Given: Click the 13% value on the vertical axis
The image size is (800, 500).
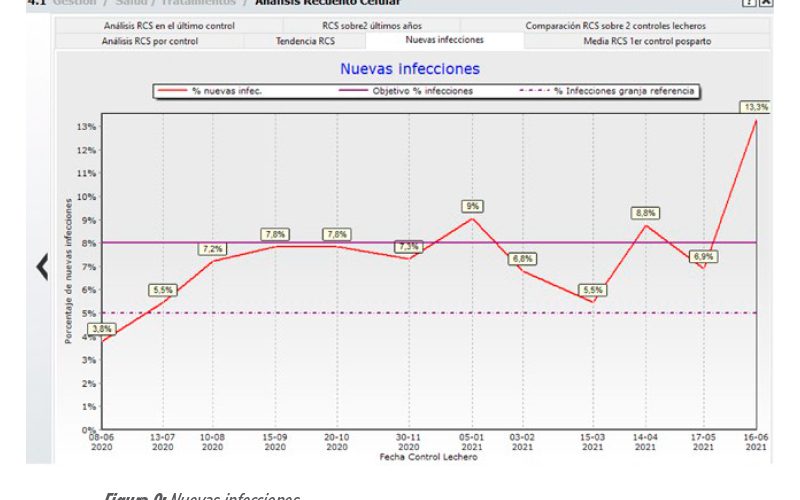Looking at the screenshot, I should (x=86, y=127).
